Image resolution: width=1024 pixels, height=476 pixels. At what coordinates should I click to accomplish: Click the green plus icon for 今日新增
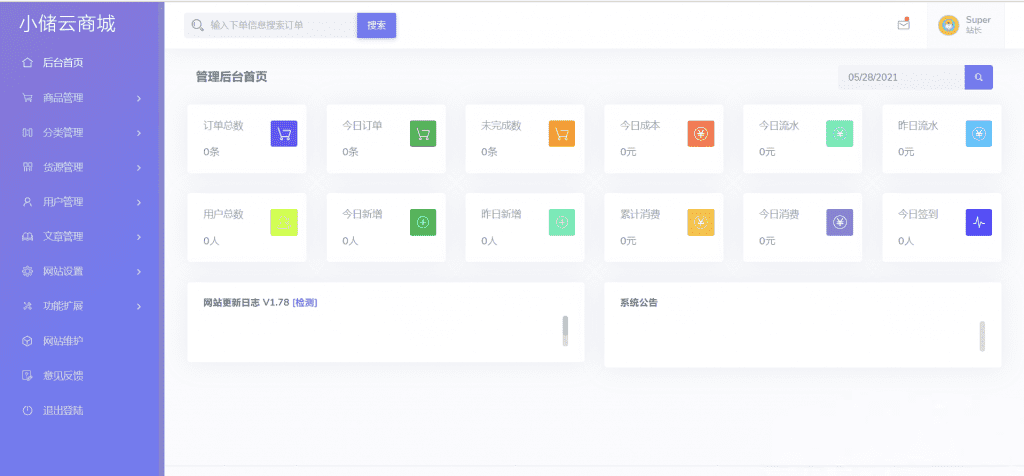[x=423, y=222]
